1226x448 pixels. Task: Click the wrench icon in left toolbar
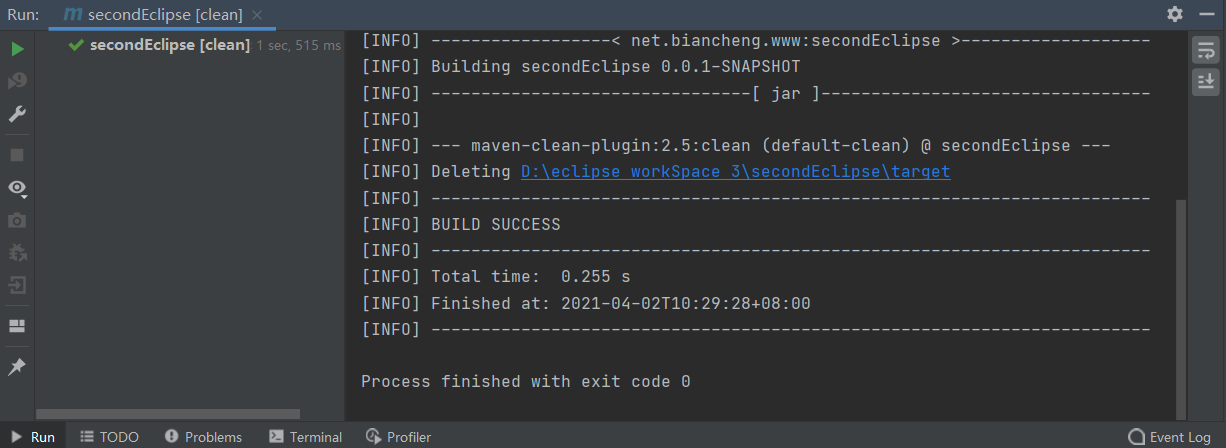17,114
